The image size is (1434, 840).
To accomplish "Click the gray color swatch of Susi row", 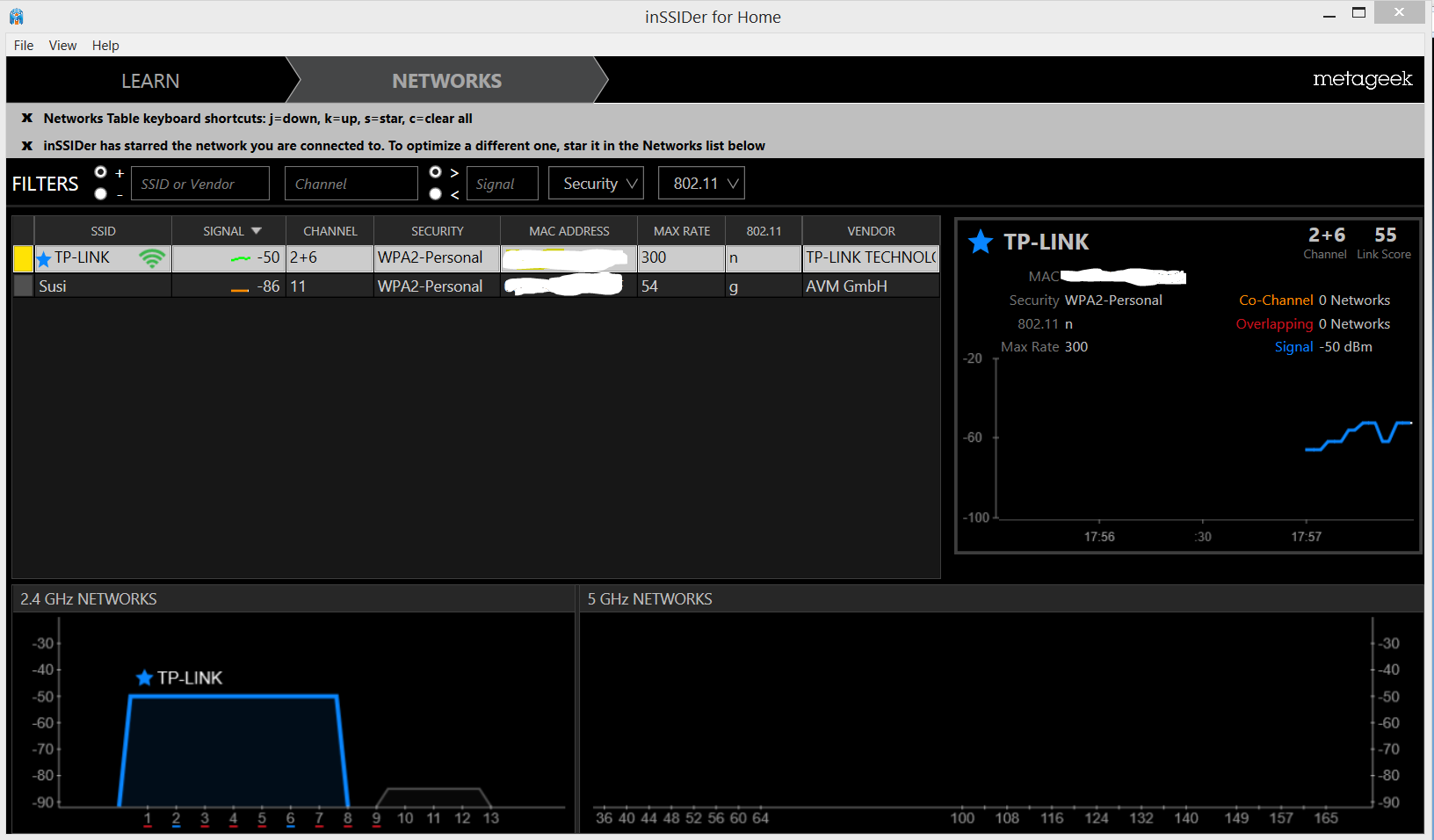I will [23, 286].
